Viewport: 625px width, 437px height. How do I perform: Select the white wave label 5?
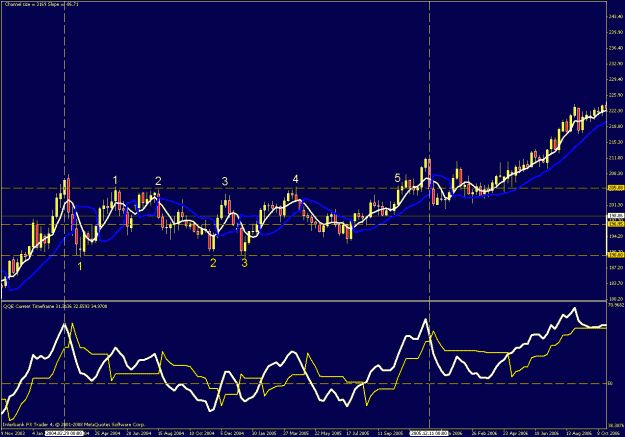[397, 178]
